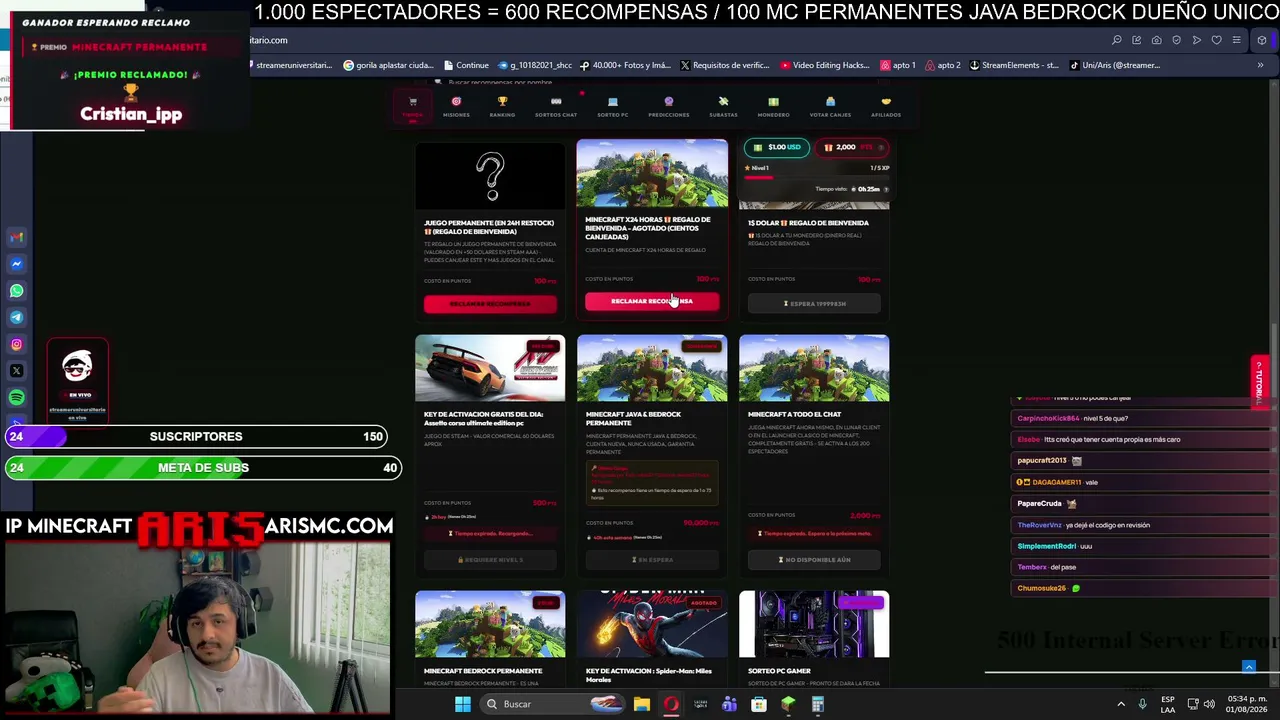
Task: Click En Espera button on Minecraft Java & Bedrock card
Action: [x=652, y=559]
